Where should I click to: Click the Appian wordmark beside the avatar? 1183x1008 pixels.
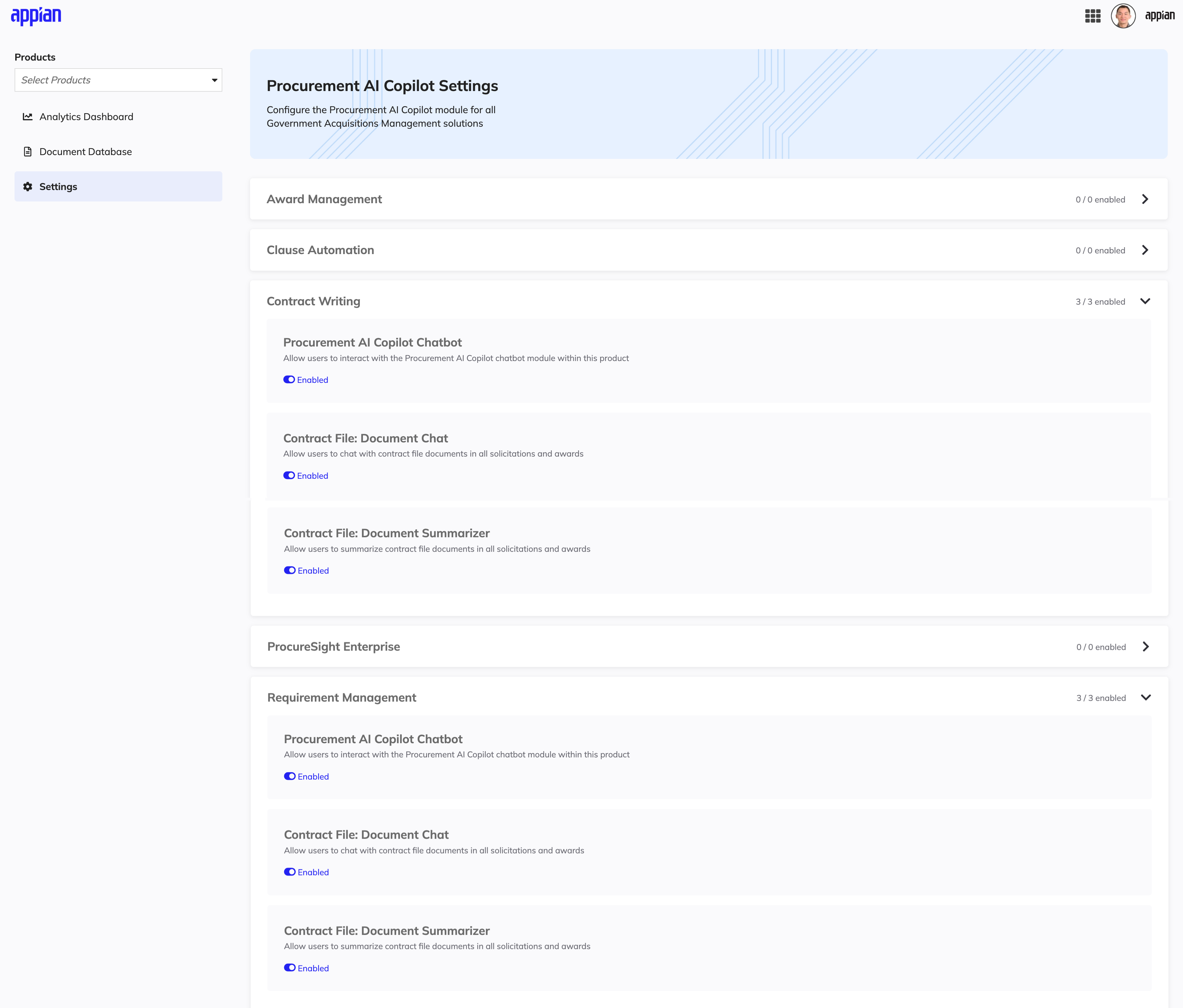pyautogui.click(x=1159, y=16)
